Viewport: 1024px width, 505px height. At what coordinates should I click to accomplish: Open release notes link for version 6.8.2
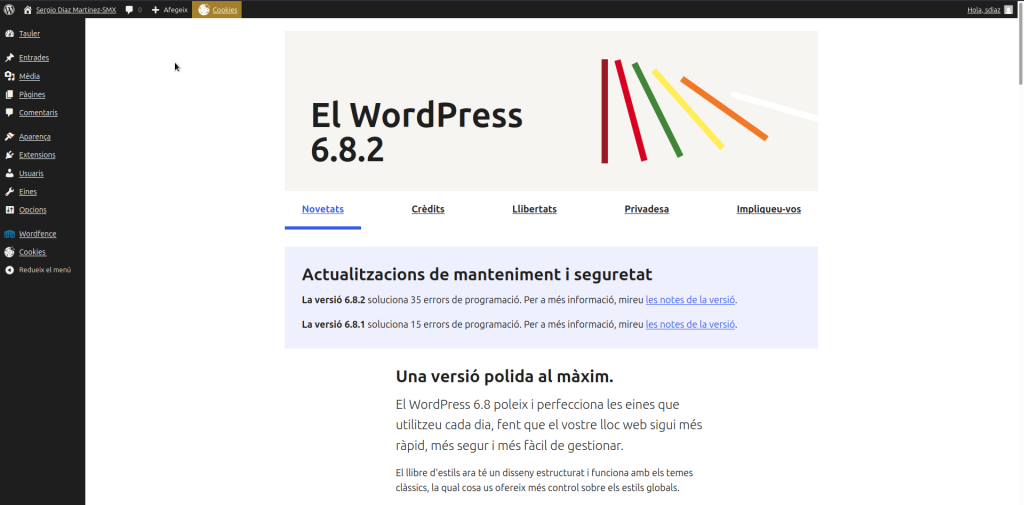pos(690,300)
